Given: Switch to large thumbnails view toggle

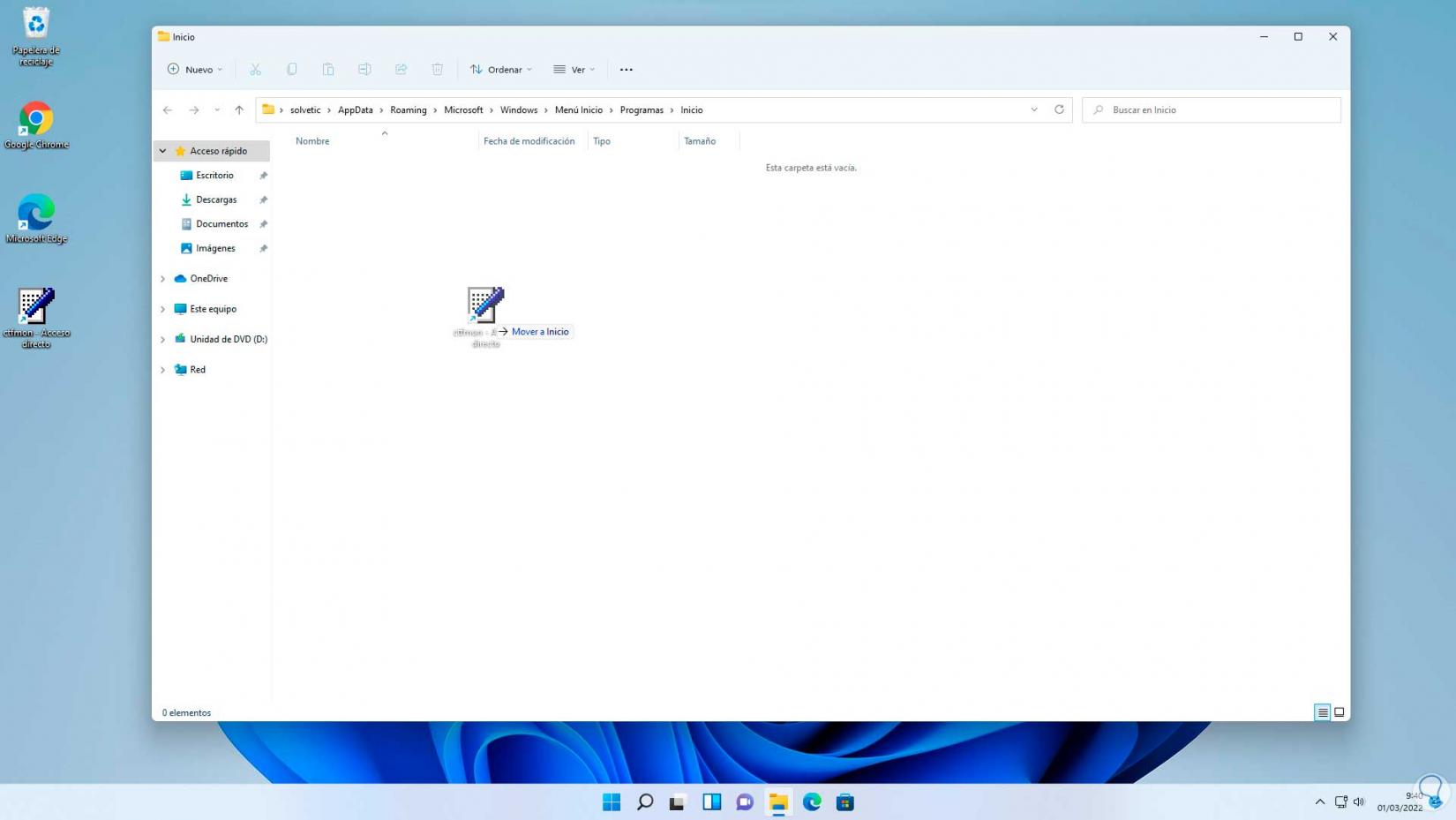Looking at the screenshot, I should (1339, 712).
